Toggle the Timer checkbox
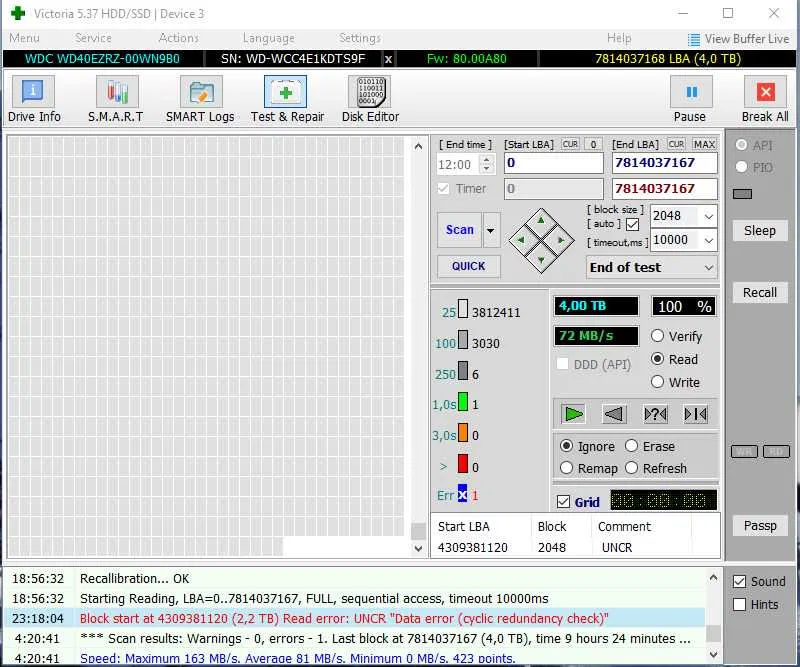 pyautogui.click(x=443, y=189)
